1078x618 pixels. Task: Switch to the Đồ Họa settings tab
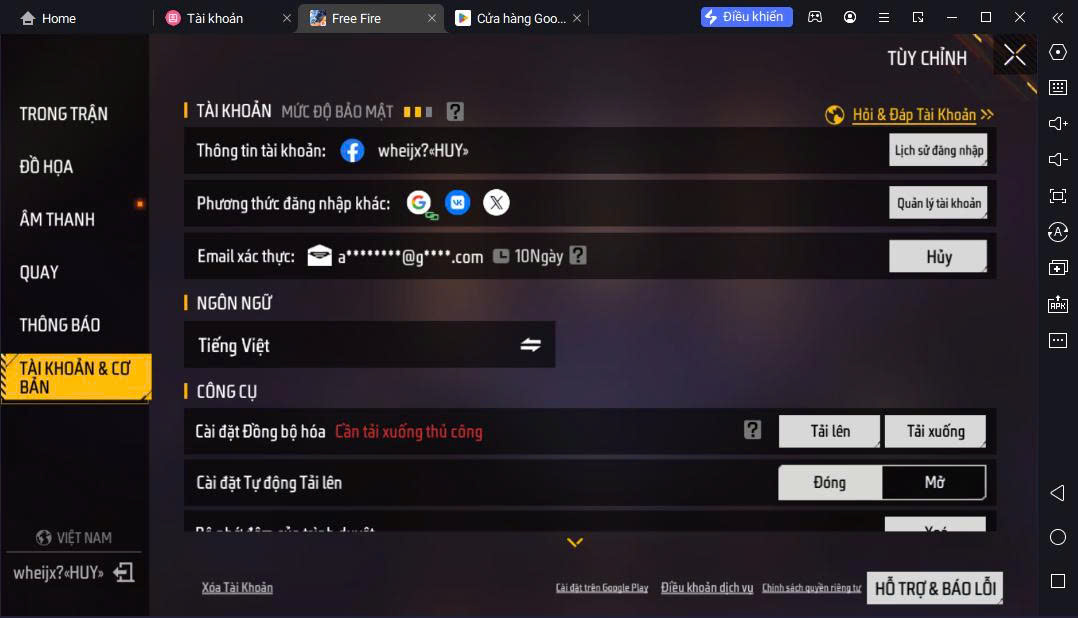tap(46, 166)
